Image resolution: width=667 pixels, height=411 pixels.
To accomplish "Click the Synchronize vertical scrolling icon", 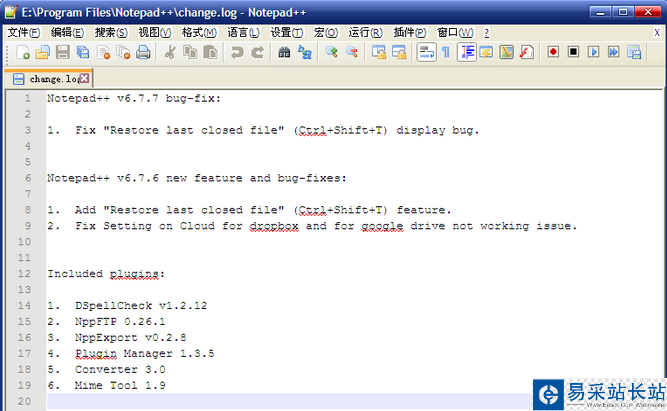I will tap(379, 52).
